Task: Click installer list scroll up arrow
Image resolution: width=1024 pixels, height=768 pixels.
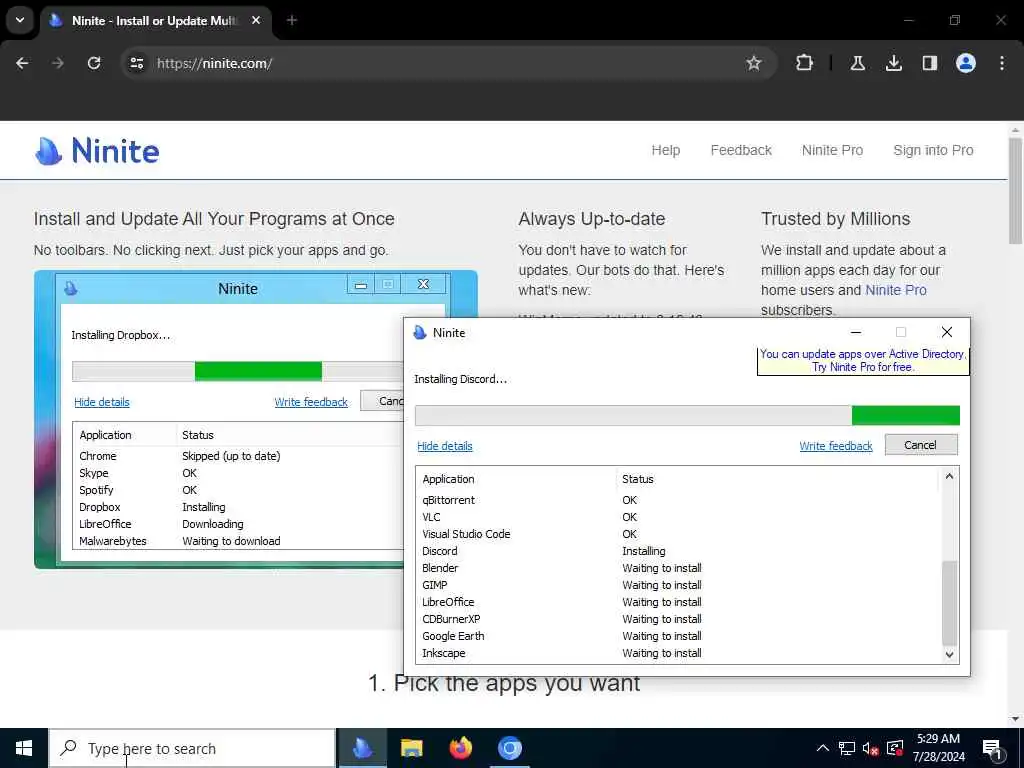Action: tap(950, 477)
